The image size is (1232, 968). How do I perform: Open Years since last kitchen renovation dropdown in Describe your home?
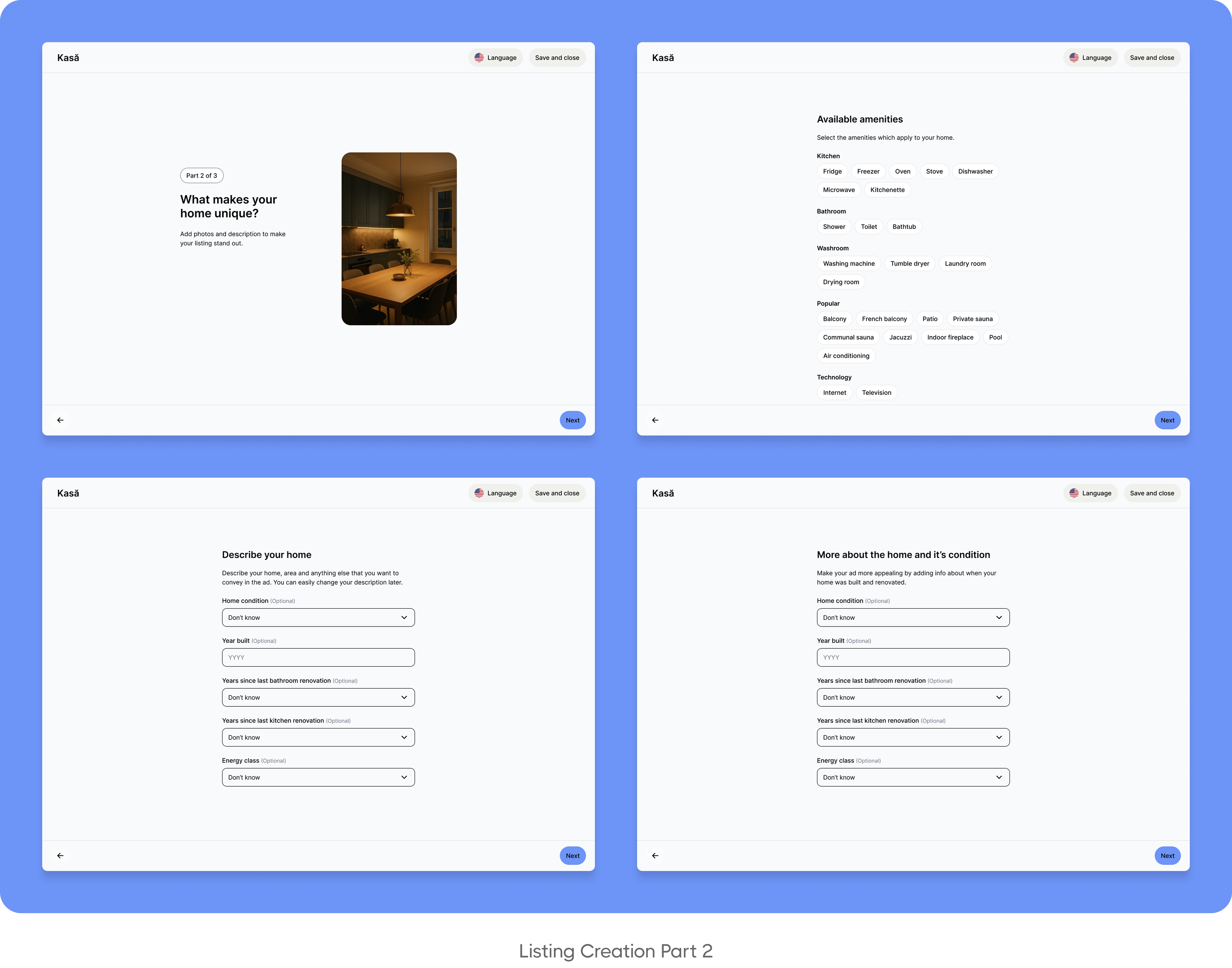(318, 737)
